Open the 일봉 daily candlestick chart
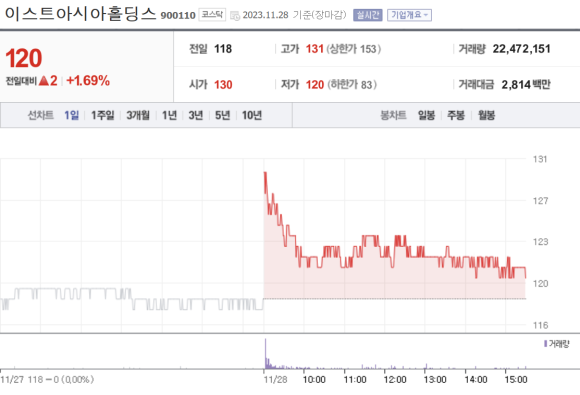Viewport: 580px width, 395px height. 426,115
